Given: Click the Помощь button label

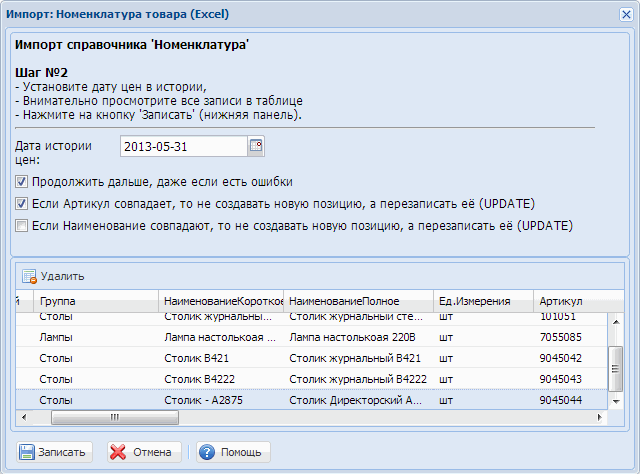Looking at the screenshot, I should [x=241, y=452].
